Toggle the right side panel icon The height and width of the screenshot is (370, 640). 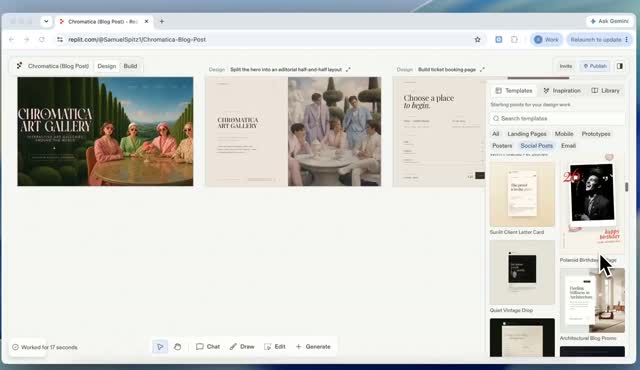(620, 66)
